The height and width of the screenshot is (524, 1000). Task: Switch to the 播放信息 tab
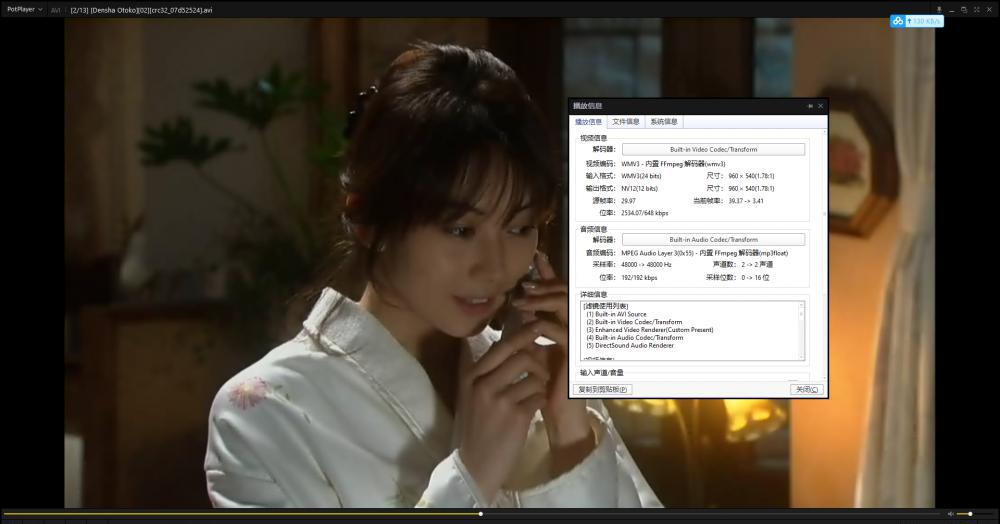point(588,122)
